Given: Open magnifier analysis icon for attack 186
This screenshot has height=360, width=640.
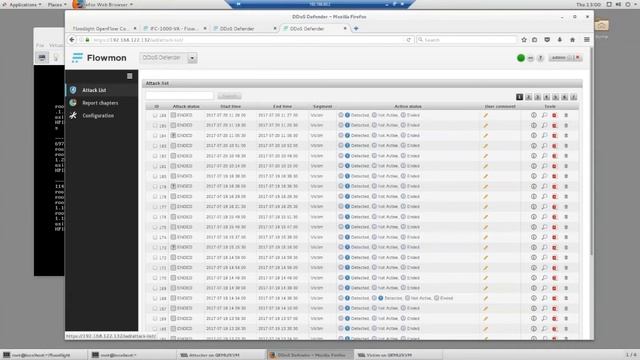Looking at the screenshot, I should pyautogui.click(x=544, y=115).
